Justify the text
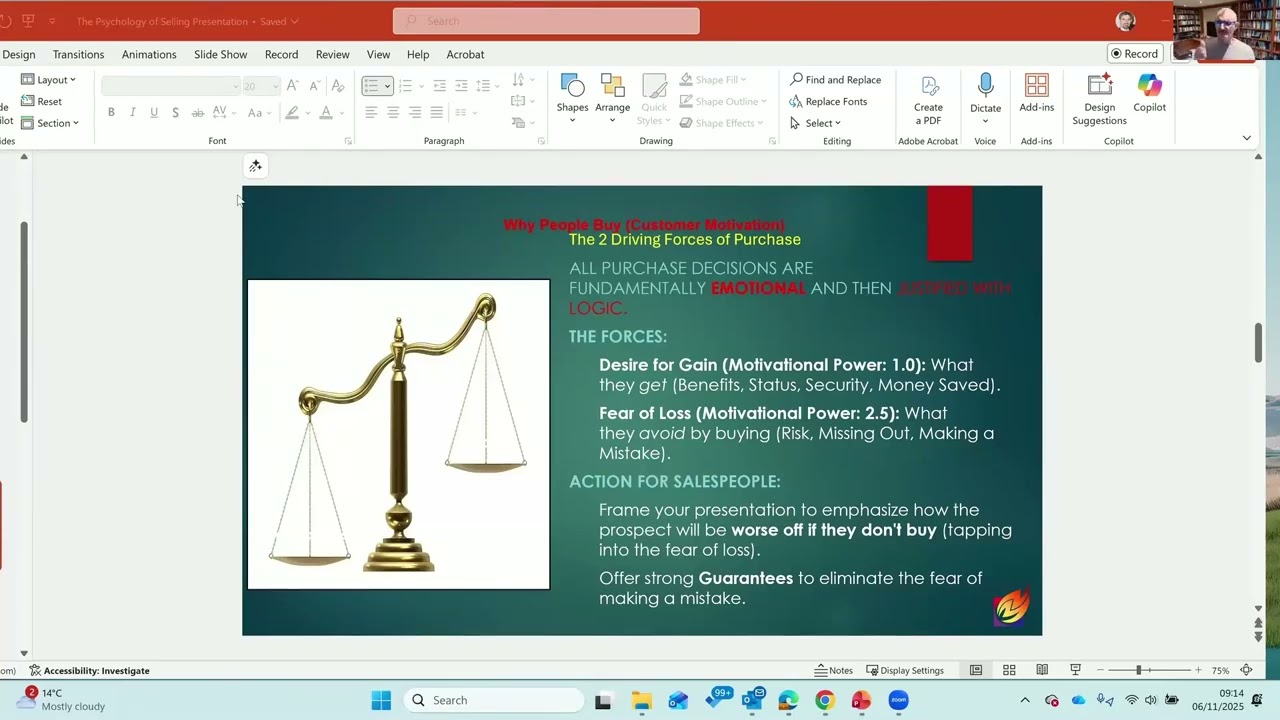This screenshot has height=720, width=1280. pos(437,113)
